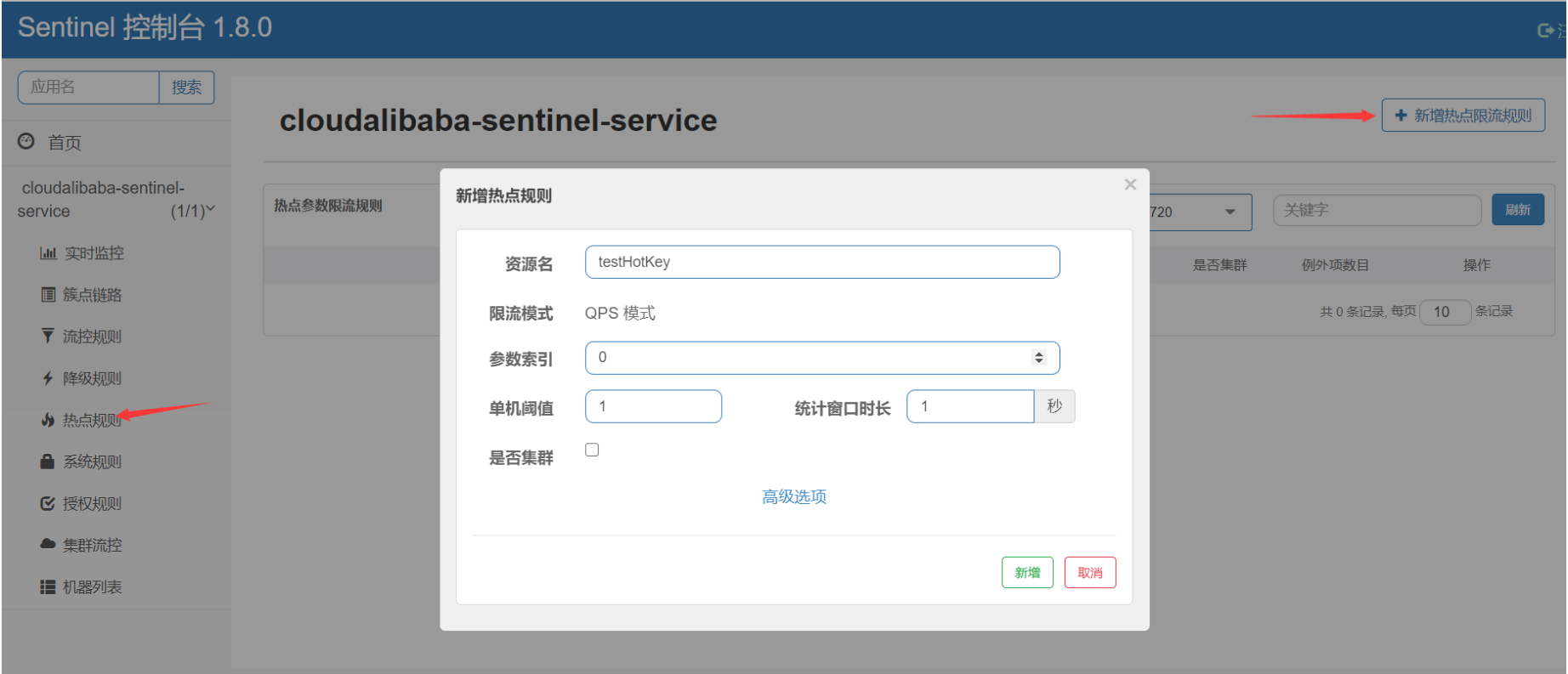Click the 簇点链路 list icon

tap(48, 295)
